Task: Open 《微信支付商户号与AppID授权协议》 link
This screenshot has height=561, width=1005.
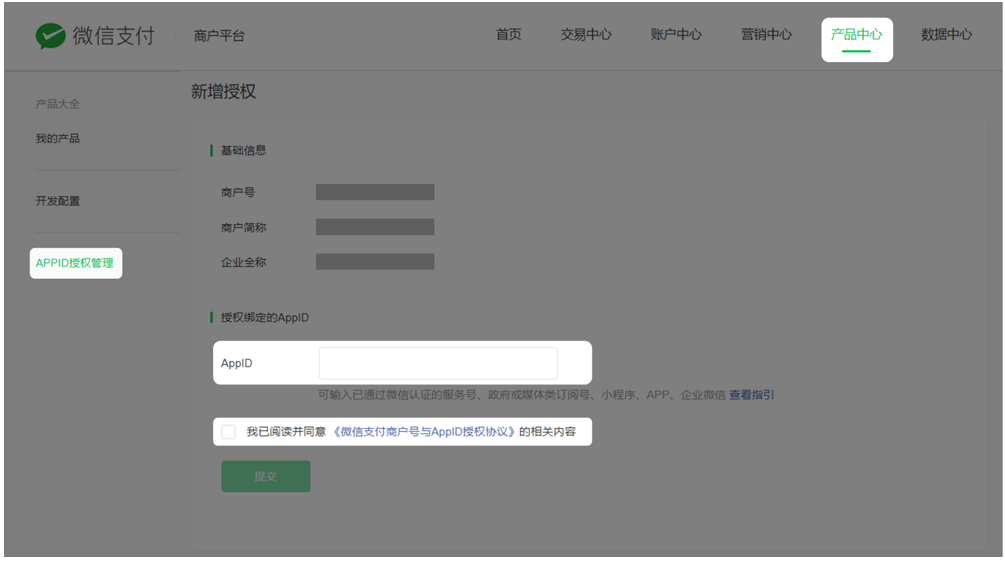Action: (424, 432)
